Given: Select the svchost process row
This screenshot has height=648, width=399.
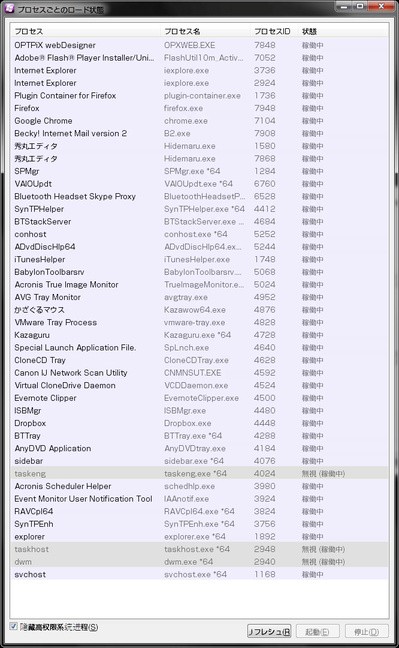Looking at the screenshot, I should point(199,574).
